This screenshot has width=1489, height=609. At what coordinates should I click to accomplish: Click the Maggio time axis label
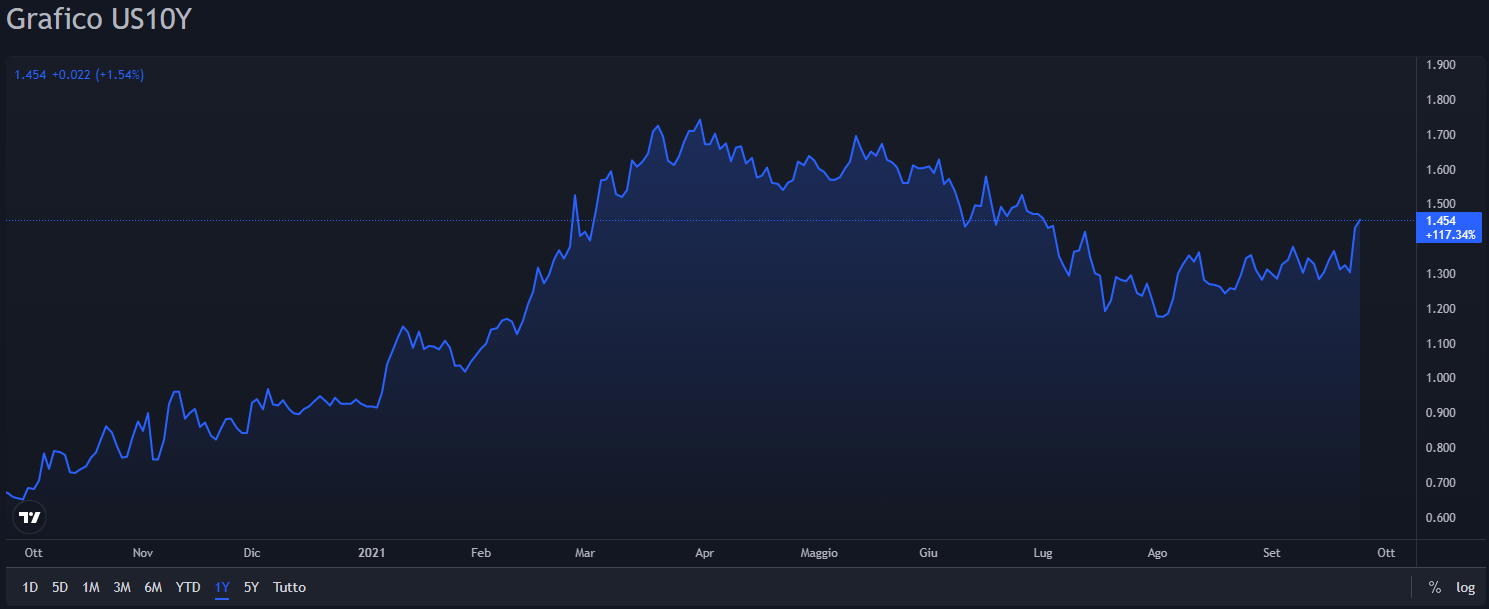(x=819, y=552)
